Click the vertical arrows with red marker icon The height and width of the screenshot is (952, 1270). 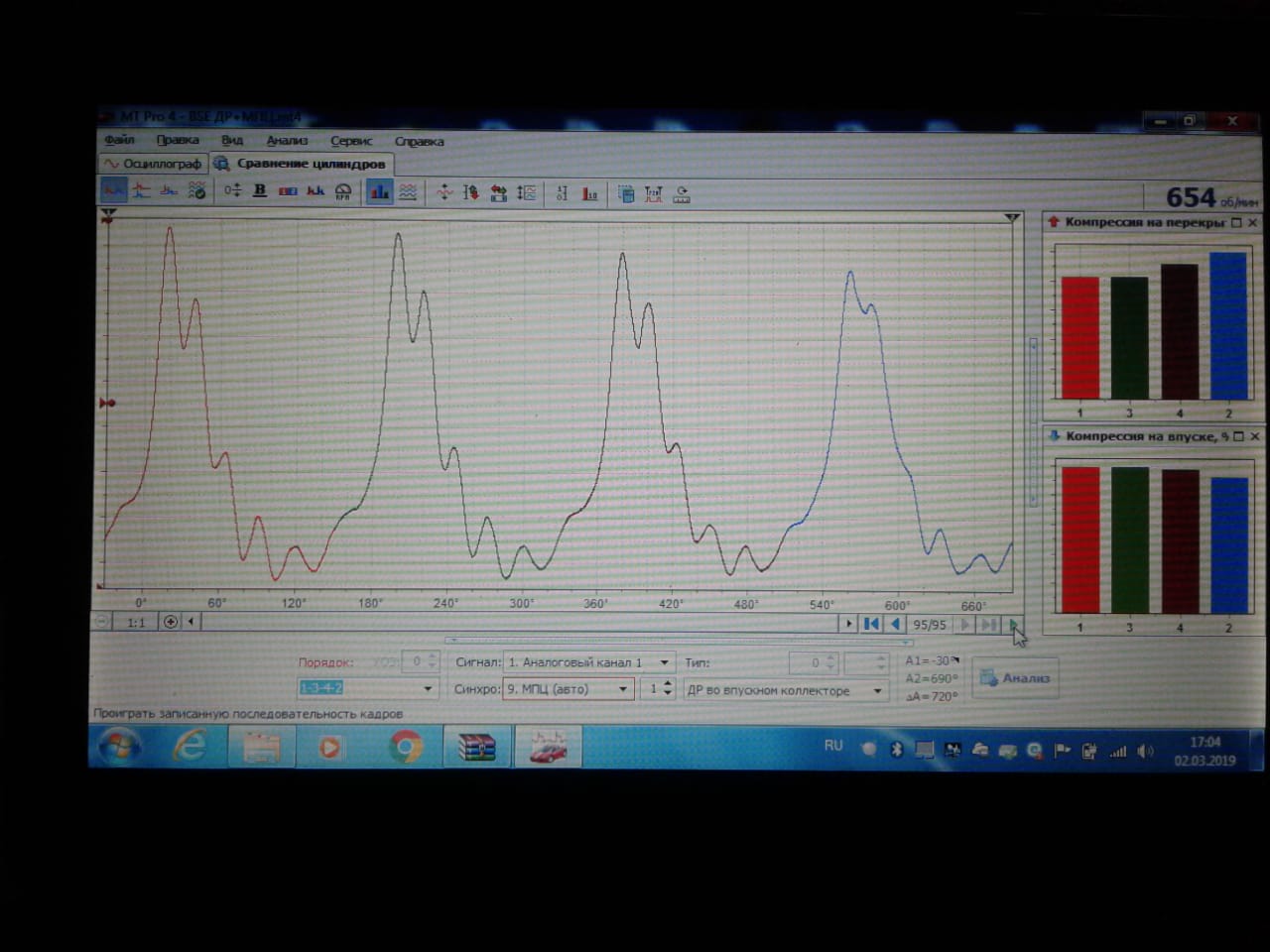(471, 192)
